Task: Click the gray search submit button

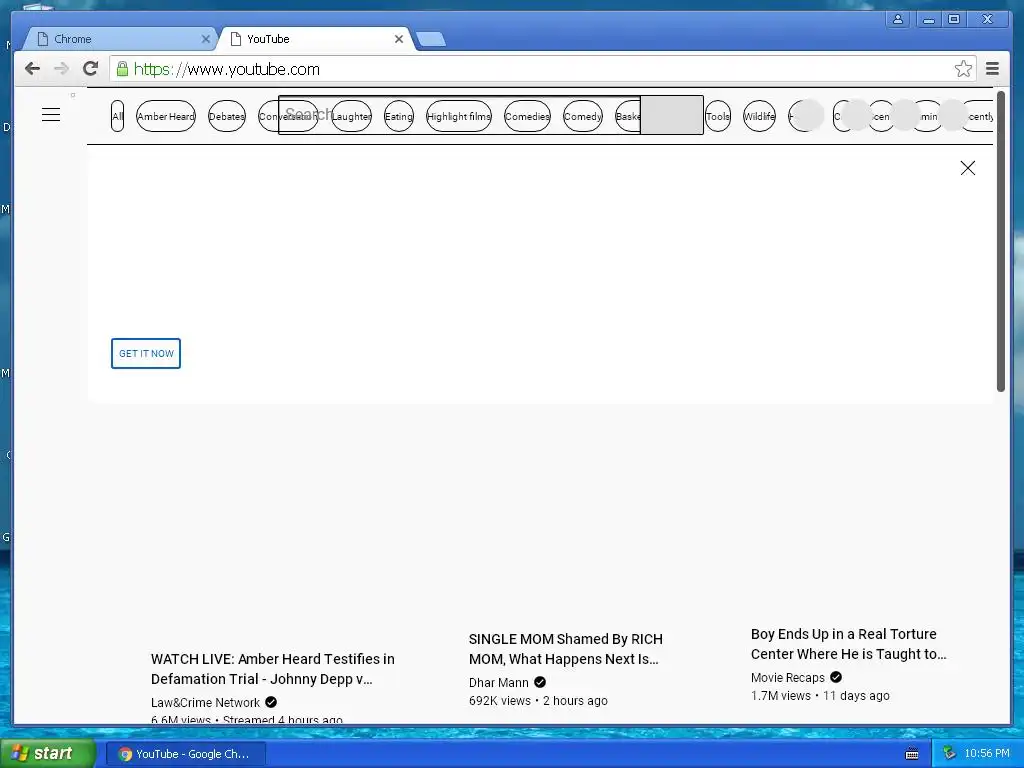Action: point(672,115)
